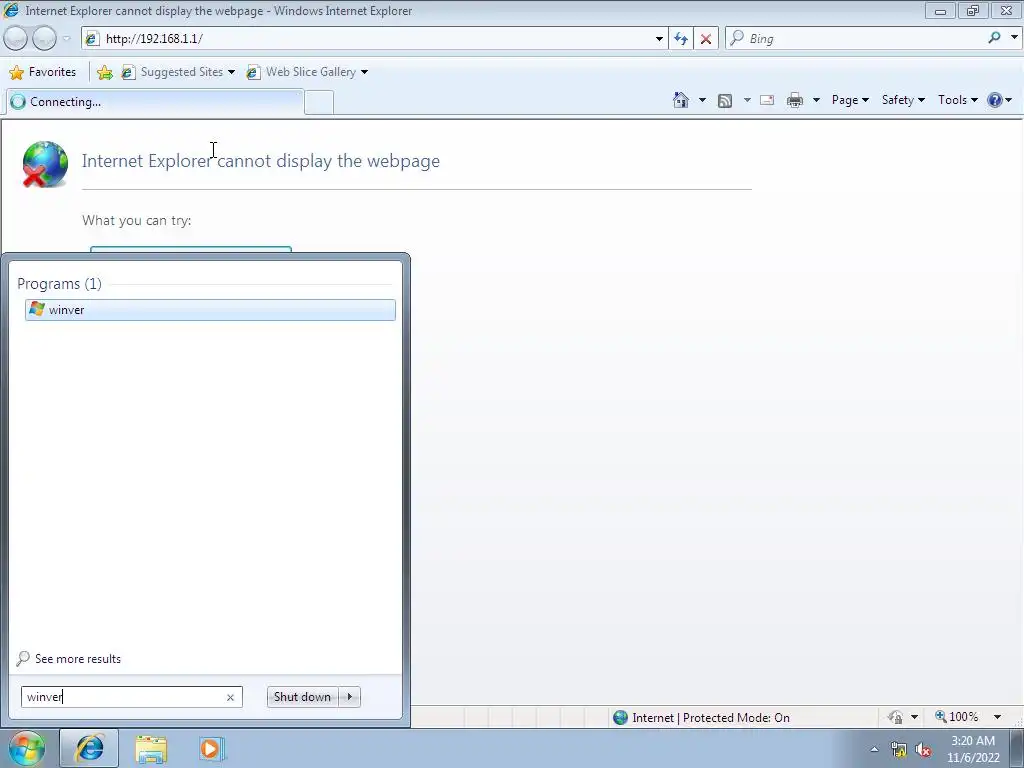Click the Read Mail icon
Viewport: 1024px width, 768px height.
(x=767, y=100)
